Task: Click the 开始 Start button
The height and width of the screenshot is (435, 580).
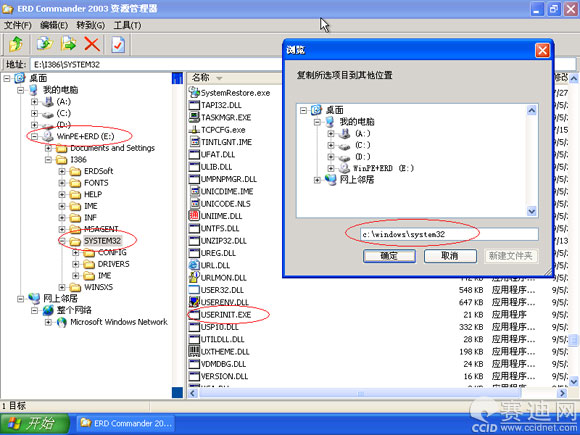Action: click(x=35, y=423)
